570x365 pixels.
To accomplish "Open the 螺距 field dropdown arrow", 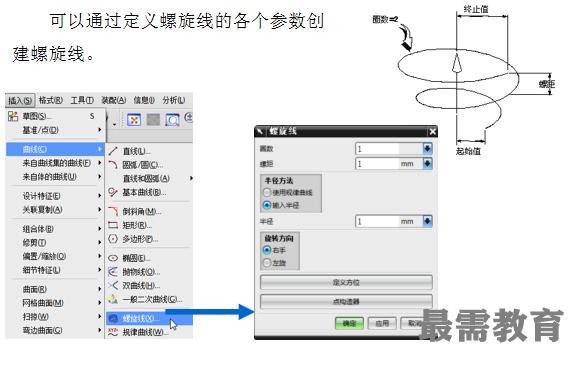I will pyautogui.click(x=428, y=164).
